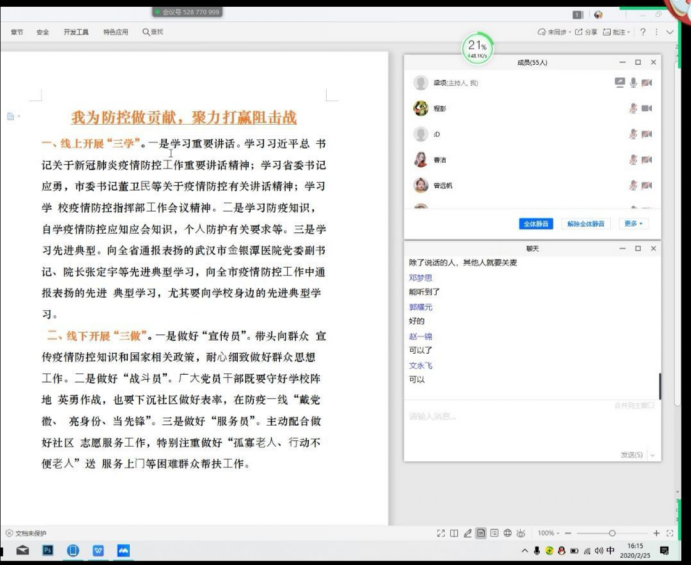This screenshot has height=565, width=692.
Task: Toggle the host's camera icon
Action: (647, 81)
